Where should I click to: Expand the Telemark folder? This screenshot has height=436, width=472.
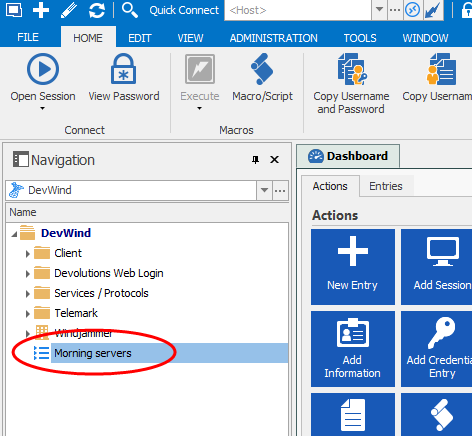point(28,314)
